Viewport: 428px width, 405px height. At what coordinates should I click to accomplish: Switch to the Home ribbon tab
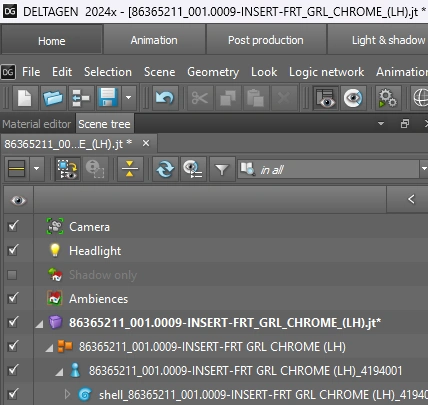tap(51, 40)
